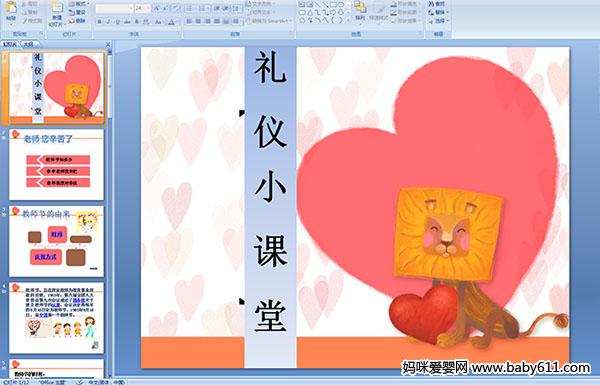
Task: Select the Format Painter brush icon
Action: pos(24,21)
